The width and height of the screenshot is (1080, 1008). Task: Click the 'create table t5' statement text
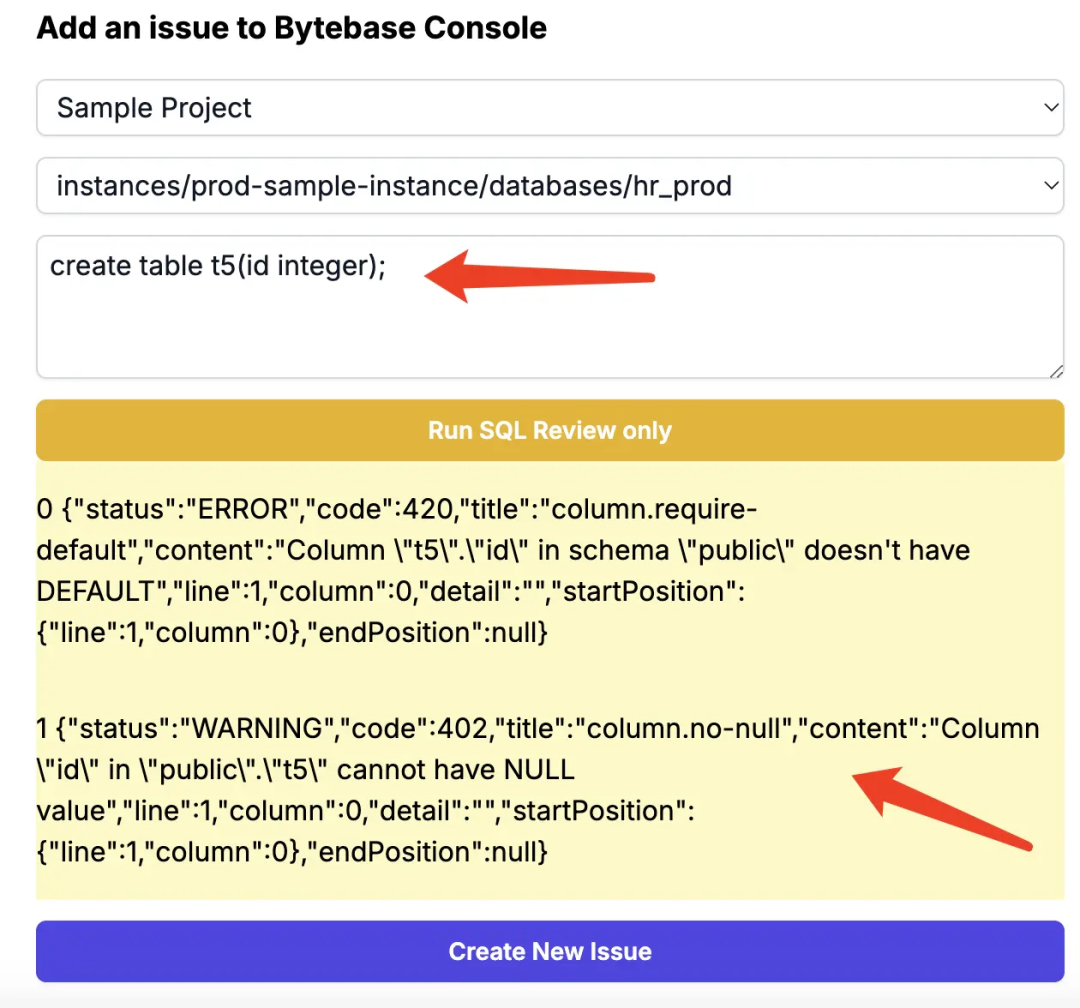coord(218,266)
